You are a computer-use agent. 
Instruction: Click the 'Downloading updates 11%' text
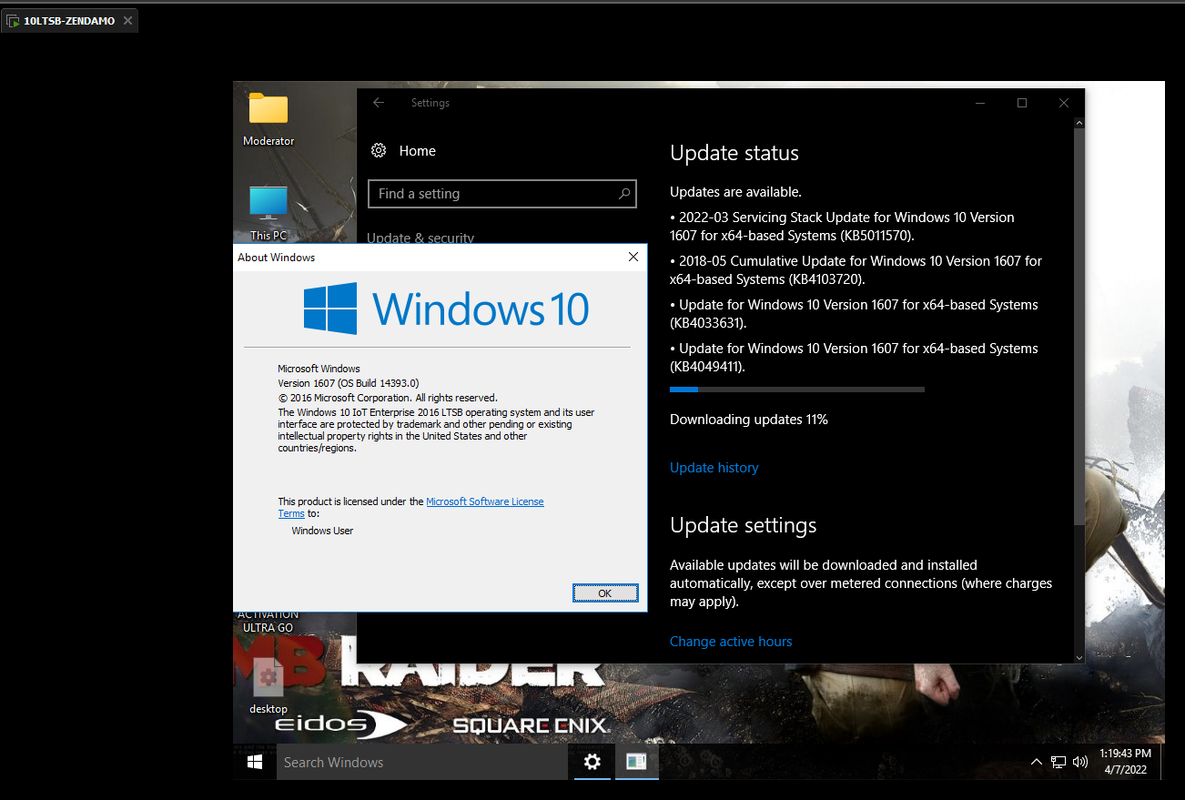(749, 419)
